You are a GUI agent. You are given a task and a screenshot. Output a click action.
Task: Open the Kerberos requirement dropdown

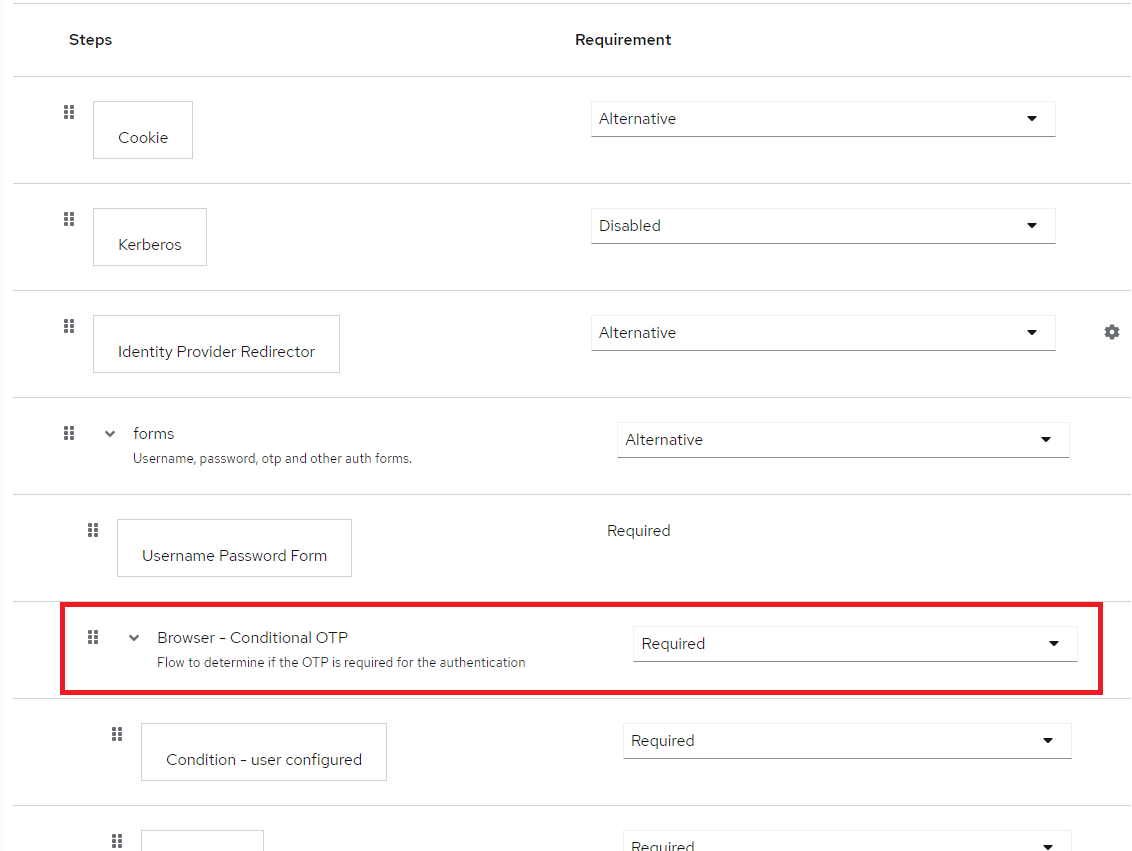(x=822, y=225)
